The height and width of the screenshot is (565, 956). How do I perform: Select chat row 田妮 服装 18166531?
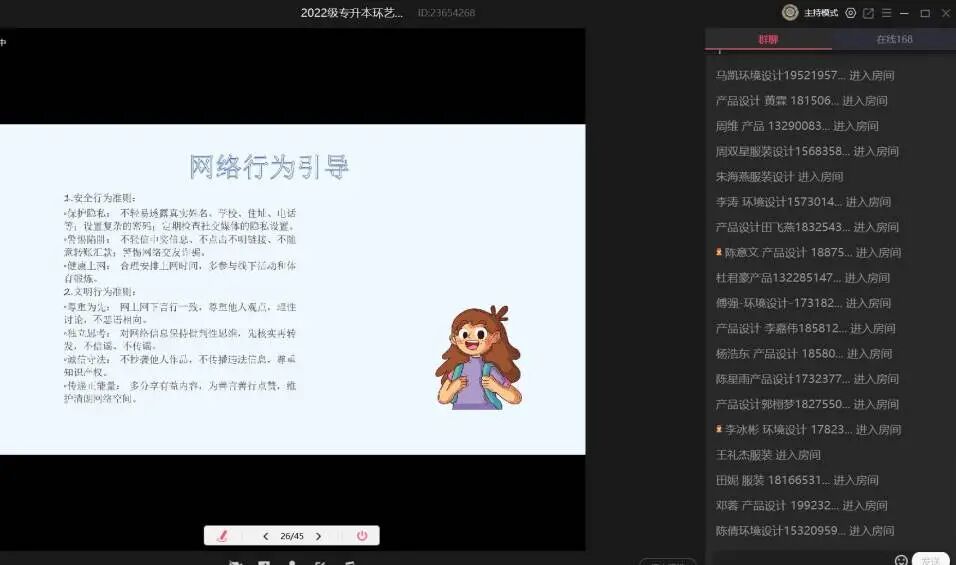[x=797, y=480]
